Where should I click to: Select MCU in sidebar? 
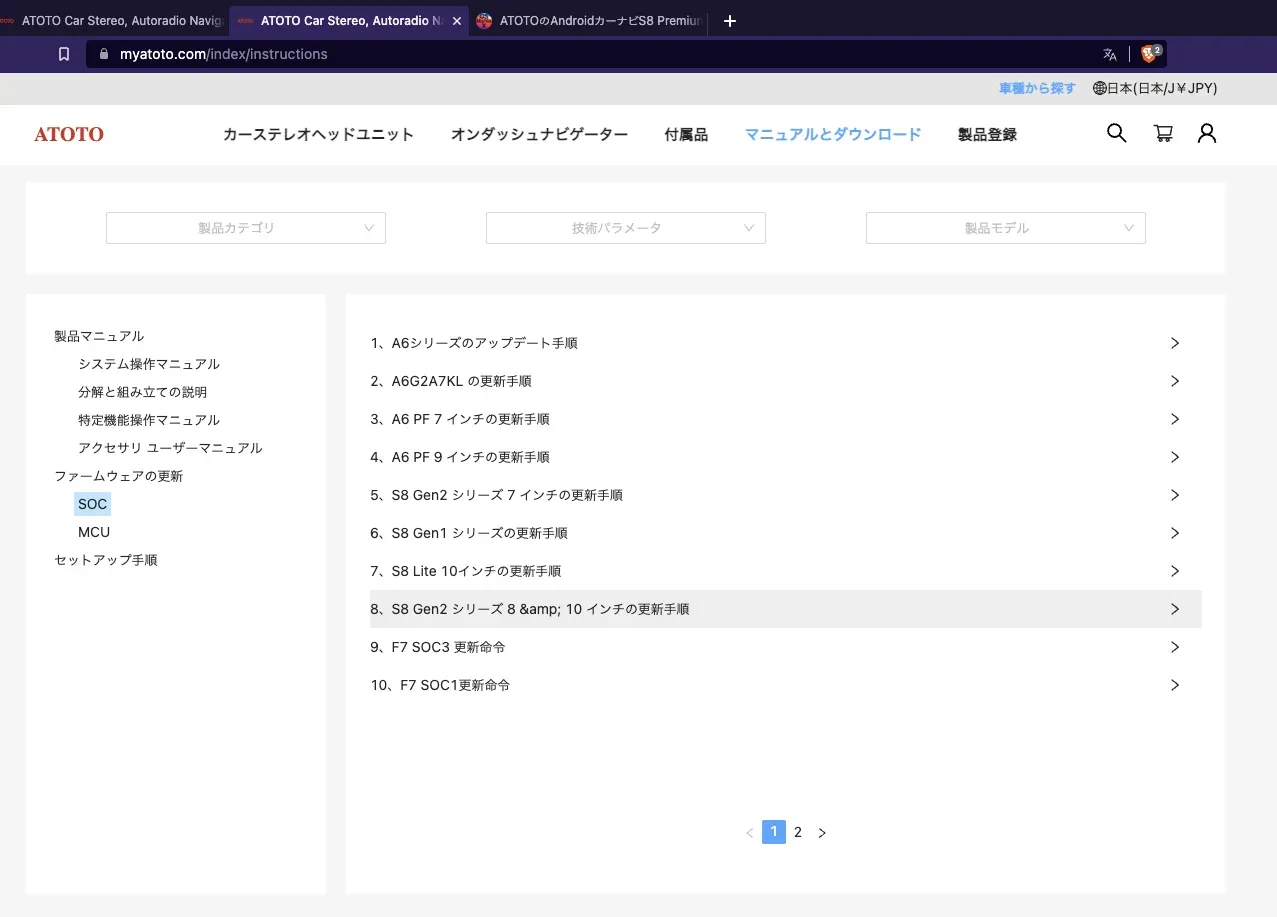(x=94, y=532)
